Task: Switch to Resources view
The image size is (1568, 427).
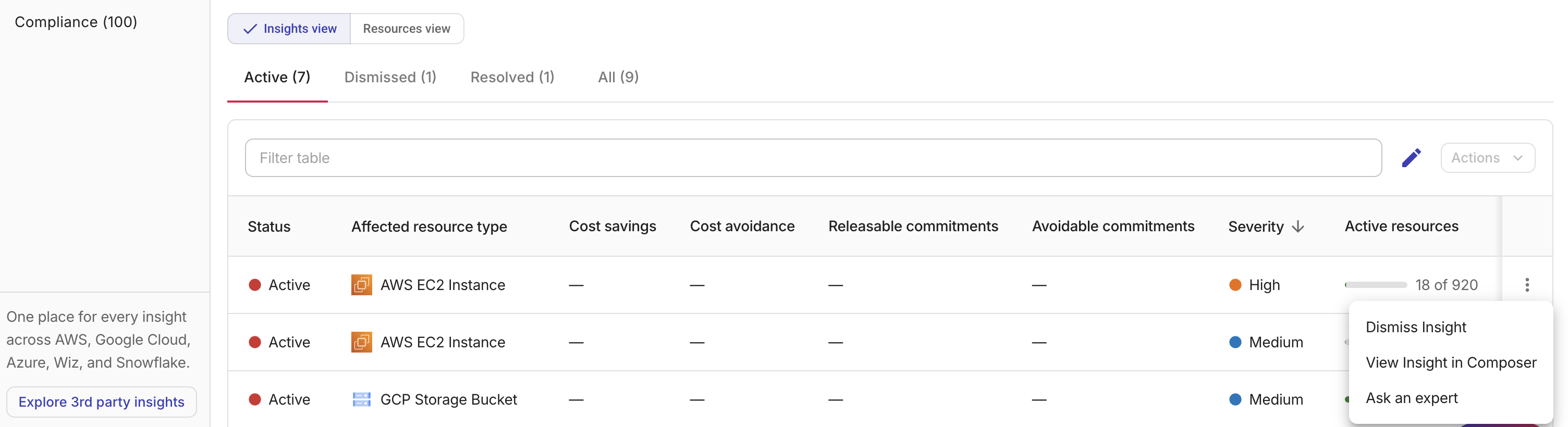Action: tap(407, 29)
